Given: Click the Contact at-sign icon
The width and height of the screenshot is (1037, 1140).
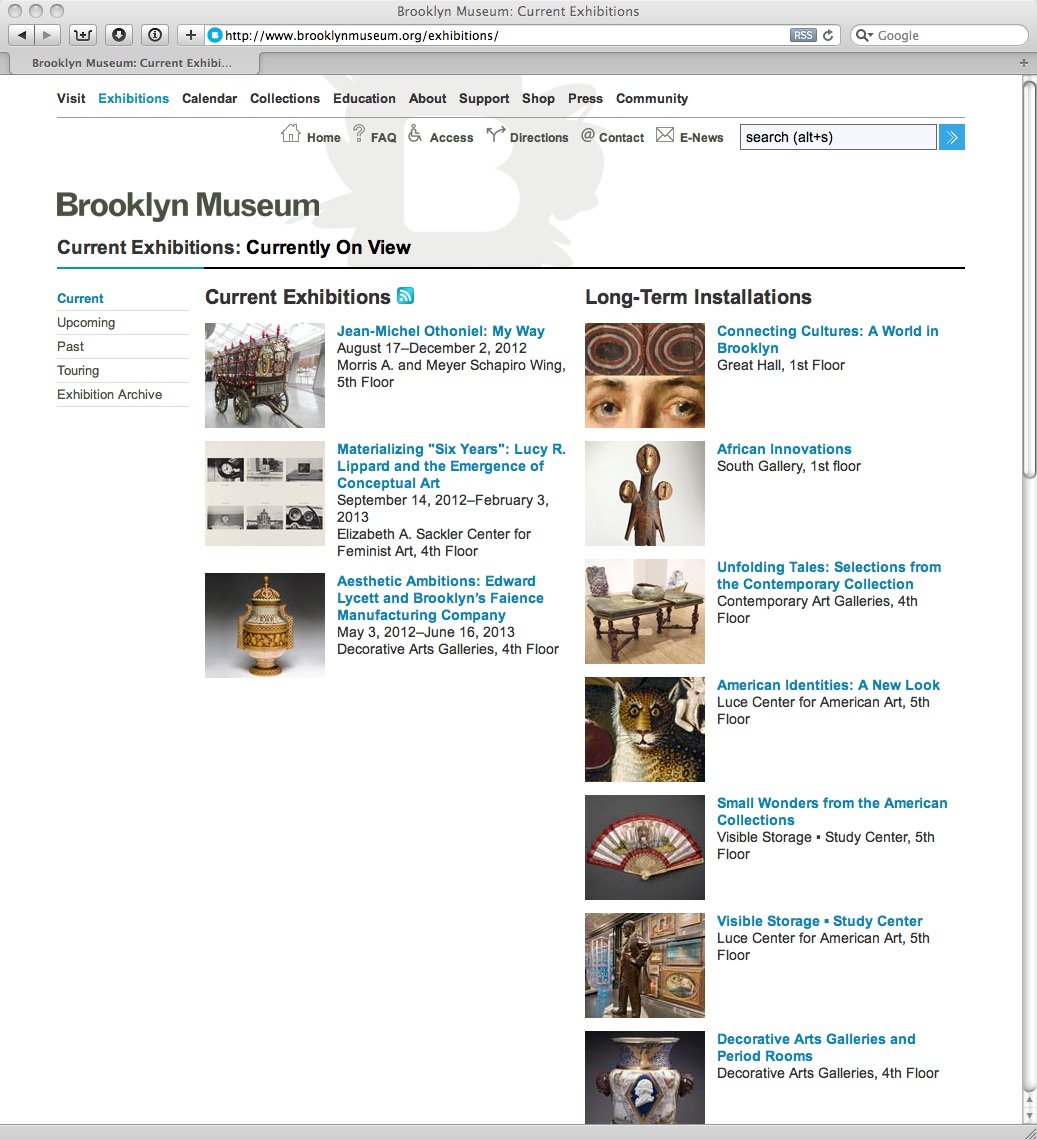Looking at the screenshot, I should (x=588, y=135).
